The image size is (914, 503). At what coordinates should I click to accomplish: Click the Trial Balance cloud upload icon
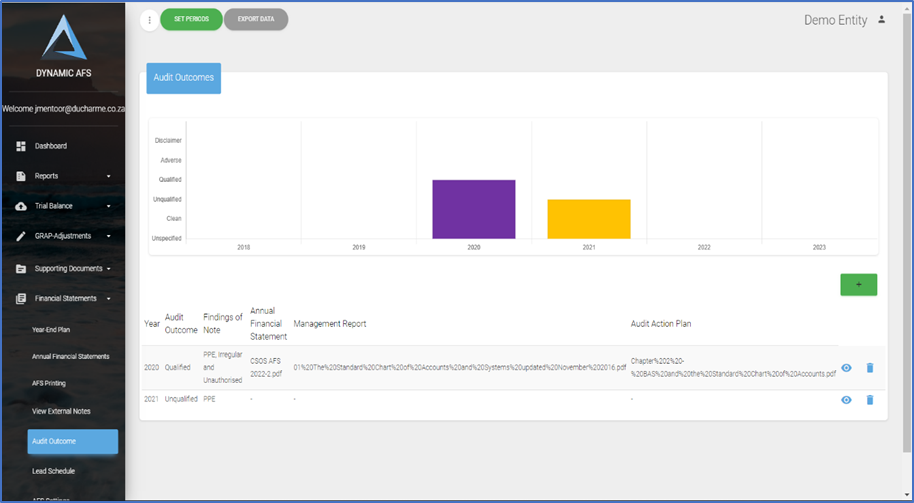[21, 206]
